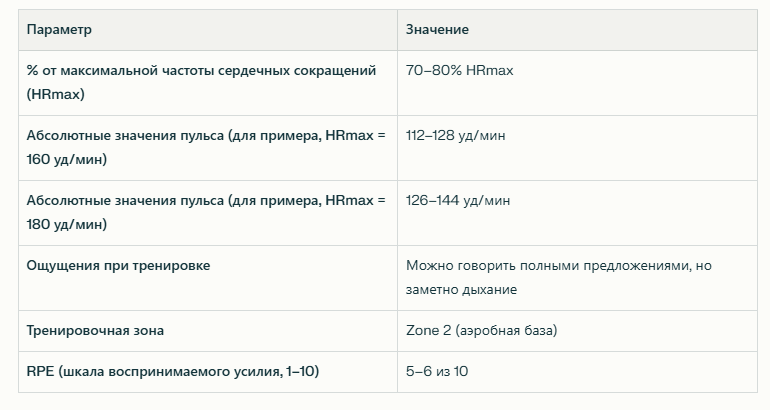Viewport: 770px width, 410px height.
Task: Click the "Ощущения при тренировке" parameter cell
Action: point(119,265)
